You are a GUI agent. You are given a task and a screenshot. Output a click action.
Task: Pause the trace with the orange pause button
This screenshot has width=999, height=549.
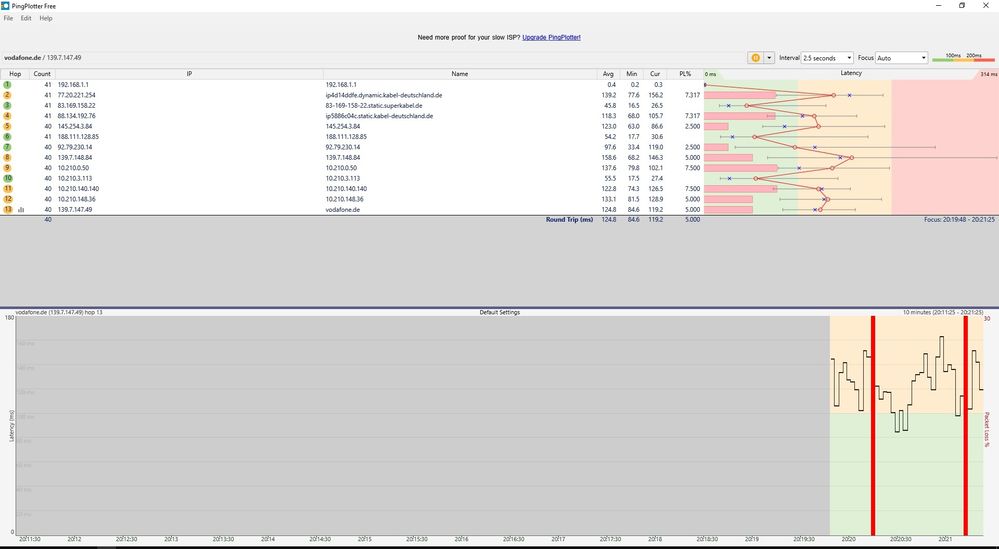756,57
